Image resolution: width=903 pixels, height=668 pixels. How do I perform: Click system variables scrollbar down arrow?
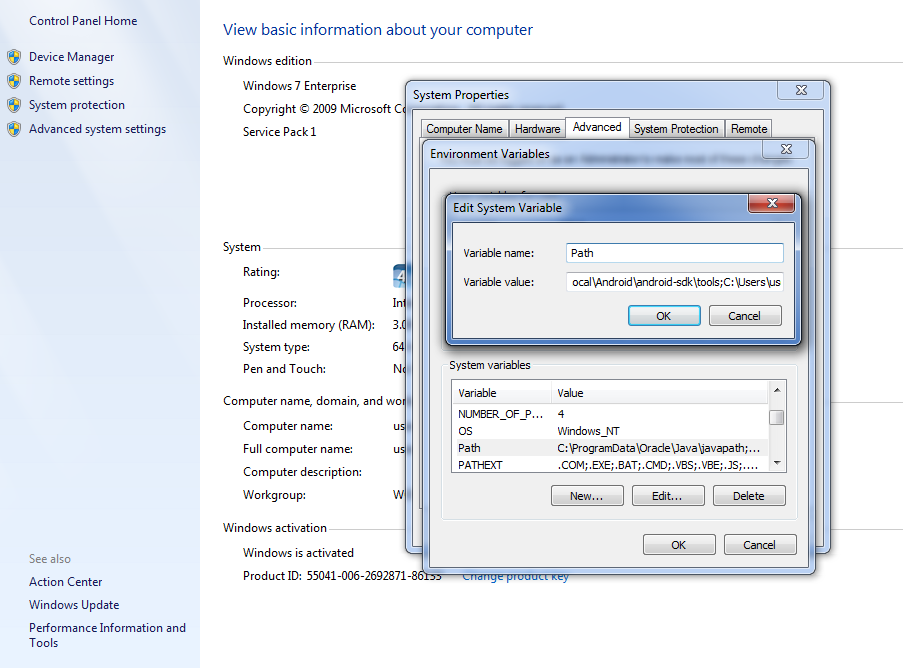click(777, 464)
